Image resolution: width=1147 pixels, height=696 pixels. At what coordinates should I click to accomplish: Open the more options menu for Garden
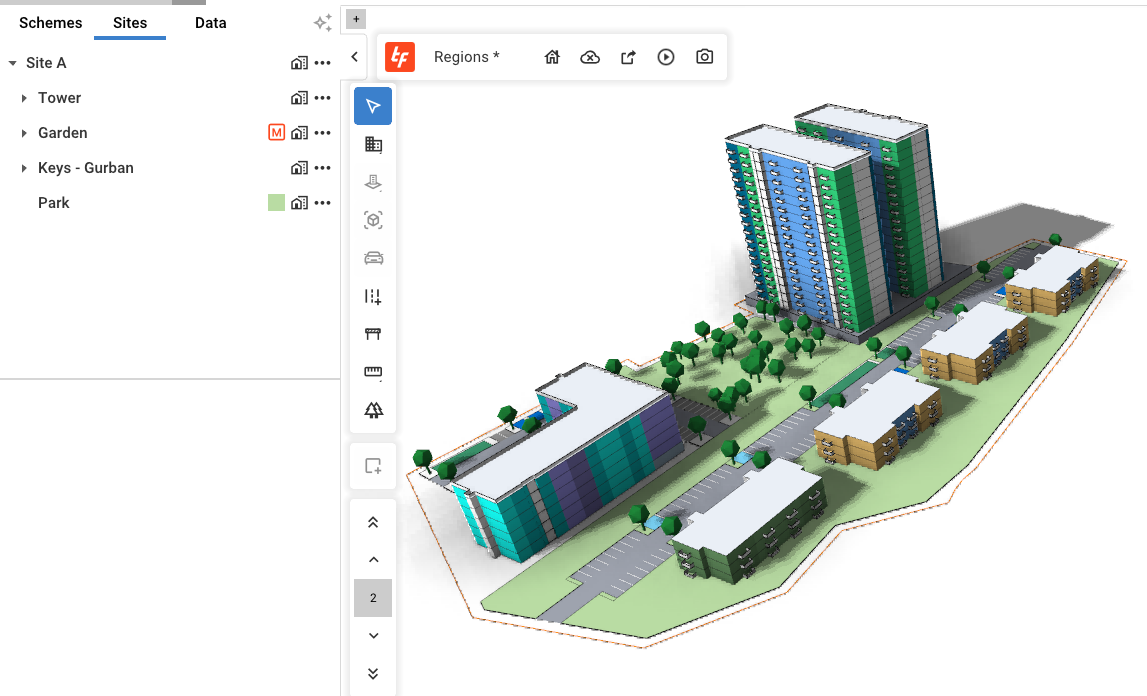[322, 133]
